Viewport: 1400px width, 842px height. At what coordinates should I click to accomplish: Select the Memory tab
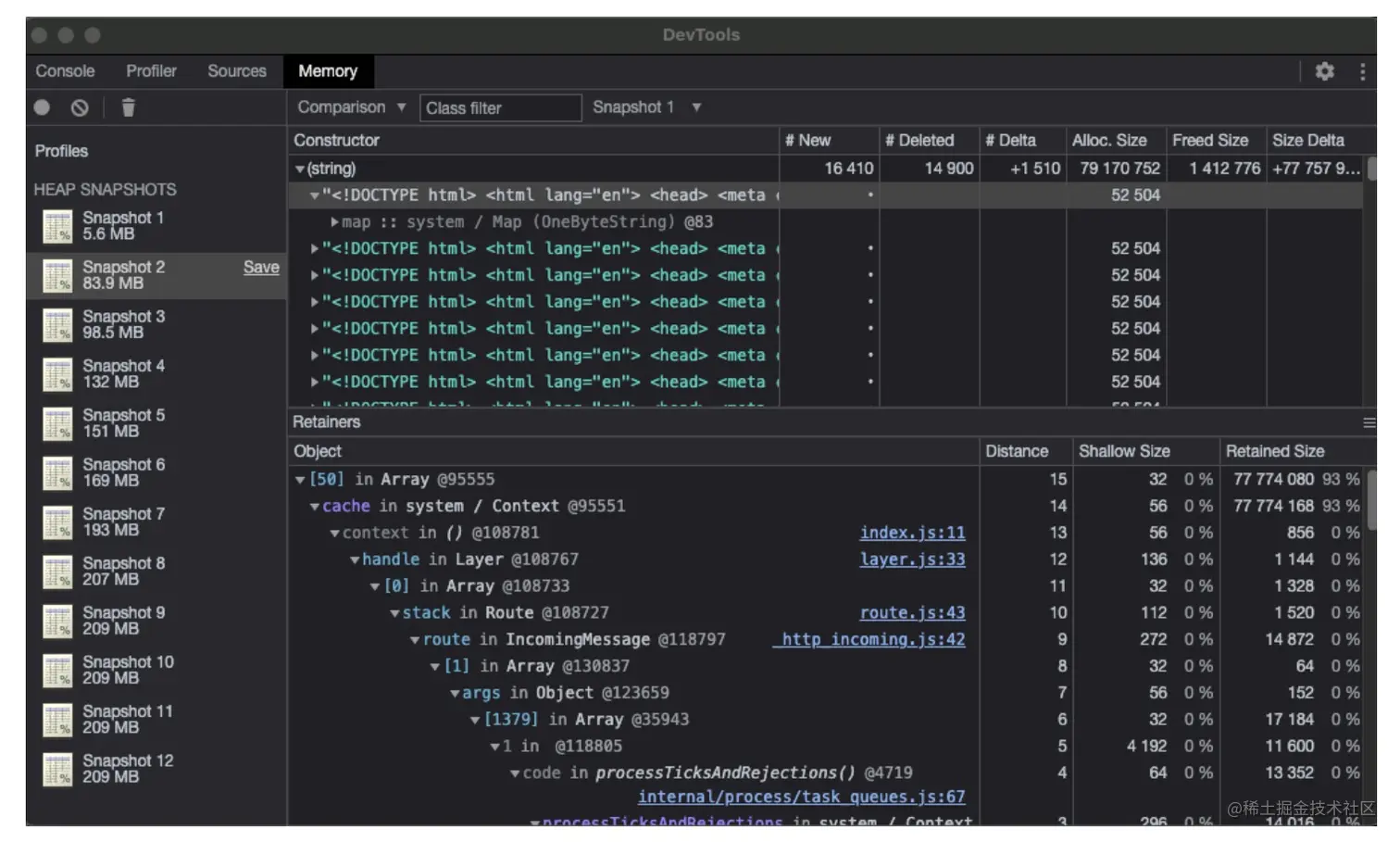(x=328, y=71)
